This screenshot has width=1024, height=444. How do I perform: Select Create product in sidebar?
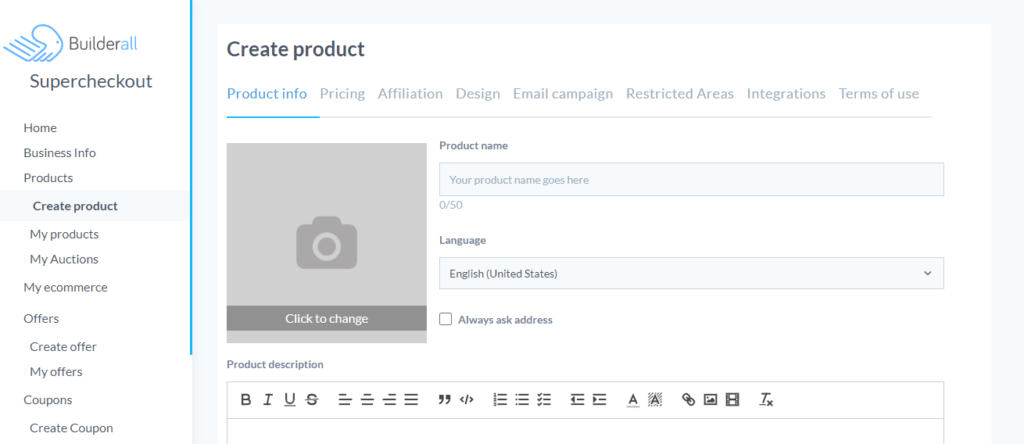coord(75,206)
